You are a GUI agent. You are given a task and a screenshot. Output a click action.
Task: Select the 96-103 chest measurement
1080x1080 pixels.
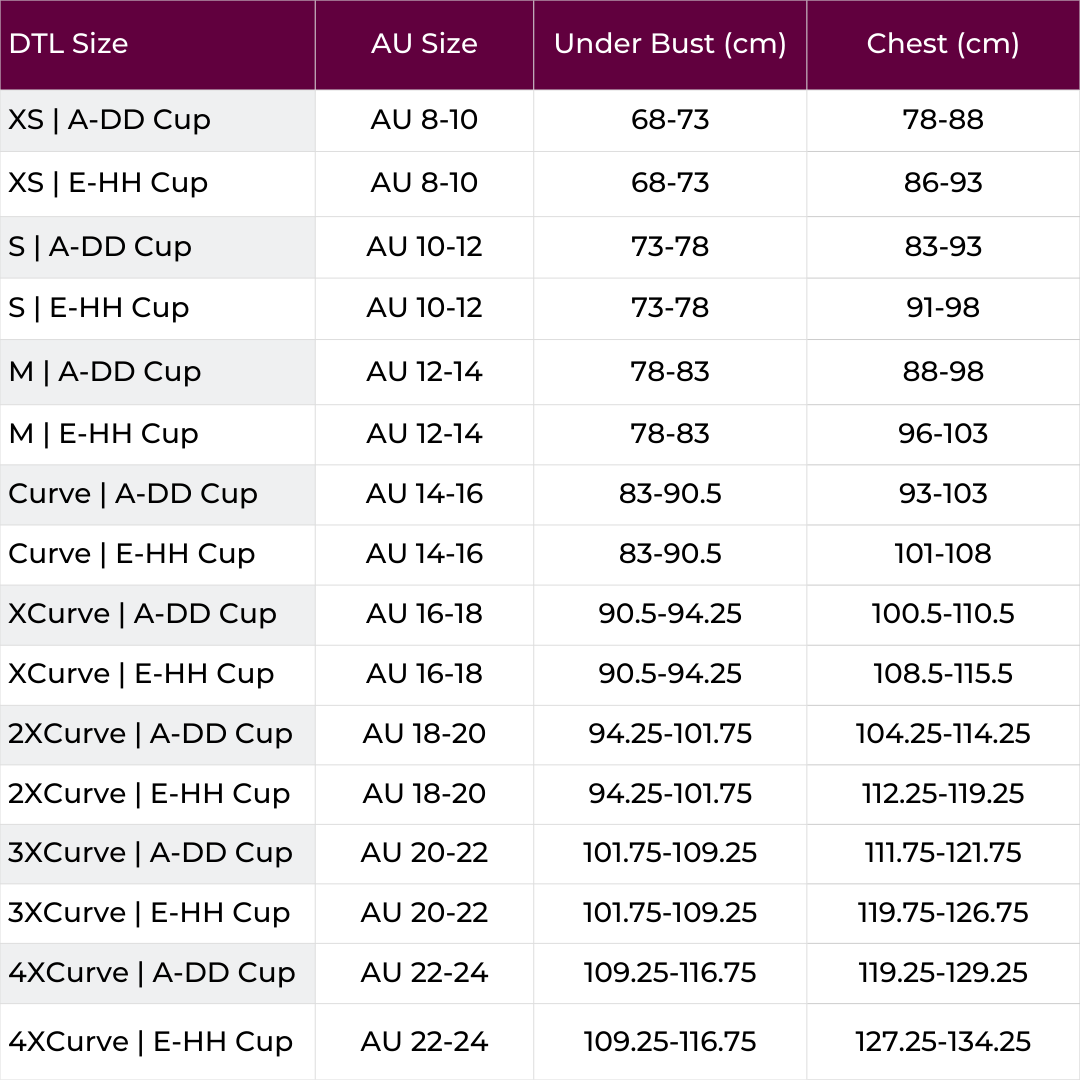943,434
